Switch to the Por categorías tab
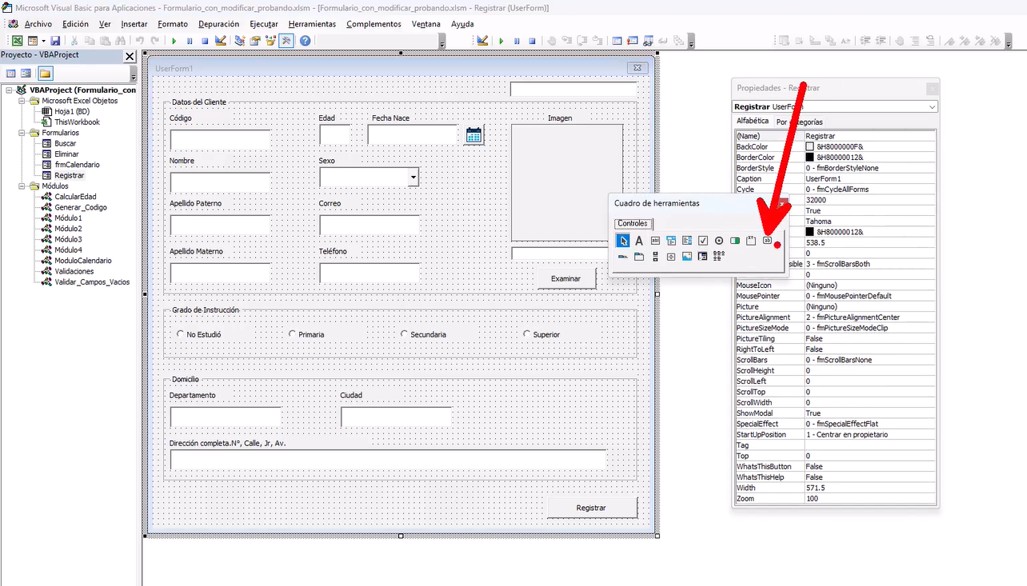The width and height of the screenshot is (1027, 586). [x=800, y=122]
